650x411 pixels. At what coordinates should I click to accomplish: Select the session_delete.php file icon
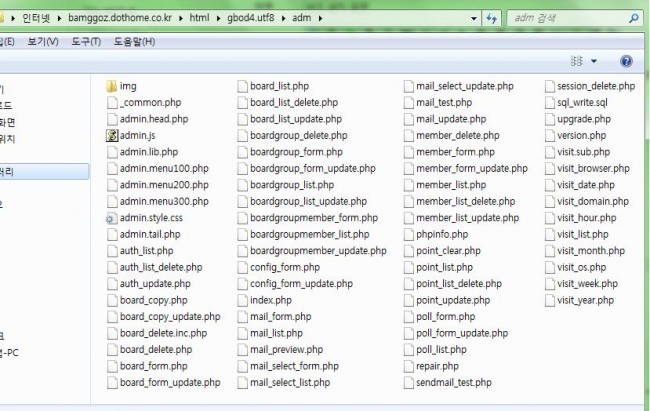pyautogui.click(x=550, y=86)
